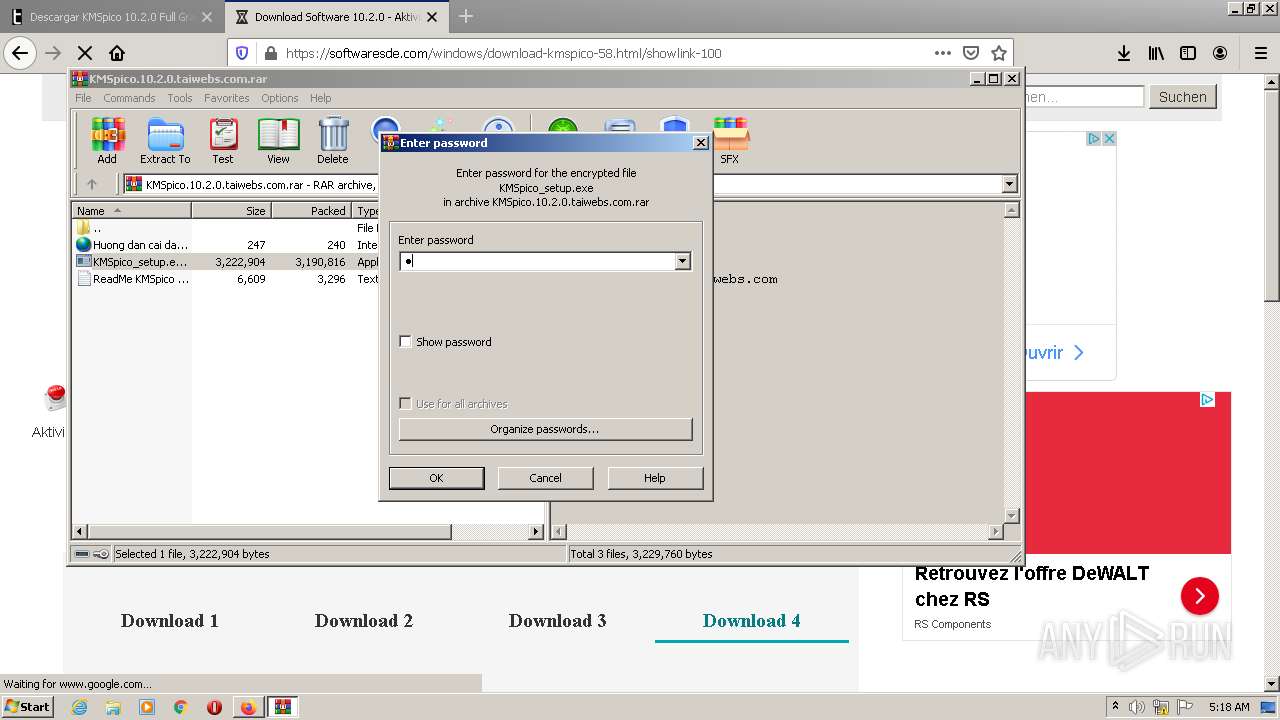The width and height of the screenshot is (1280, 720).
Task: Expand the Enter password dropdown arrow
Action: pos(682,261)
